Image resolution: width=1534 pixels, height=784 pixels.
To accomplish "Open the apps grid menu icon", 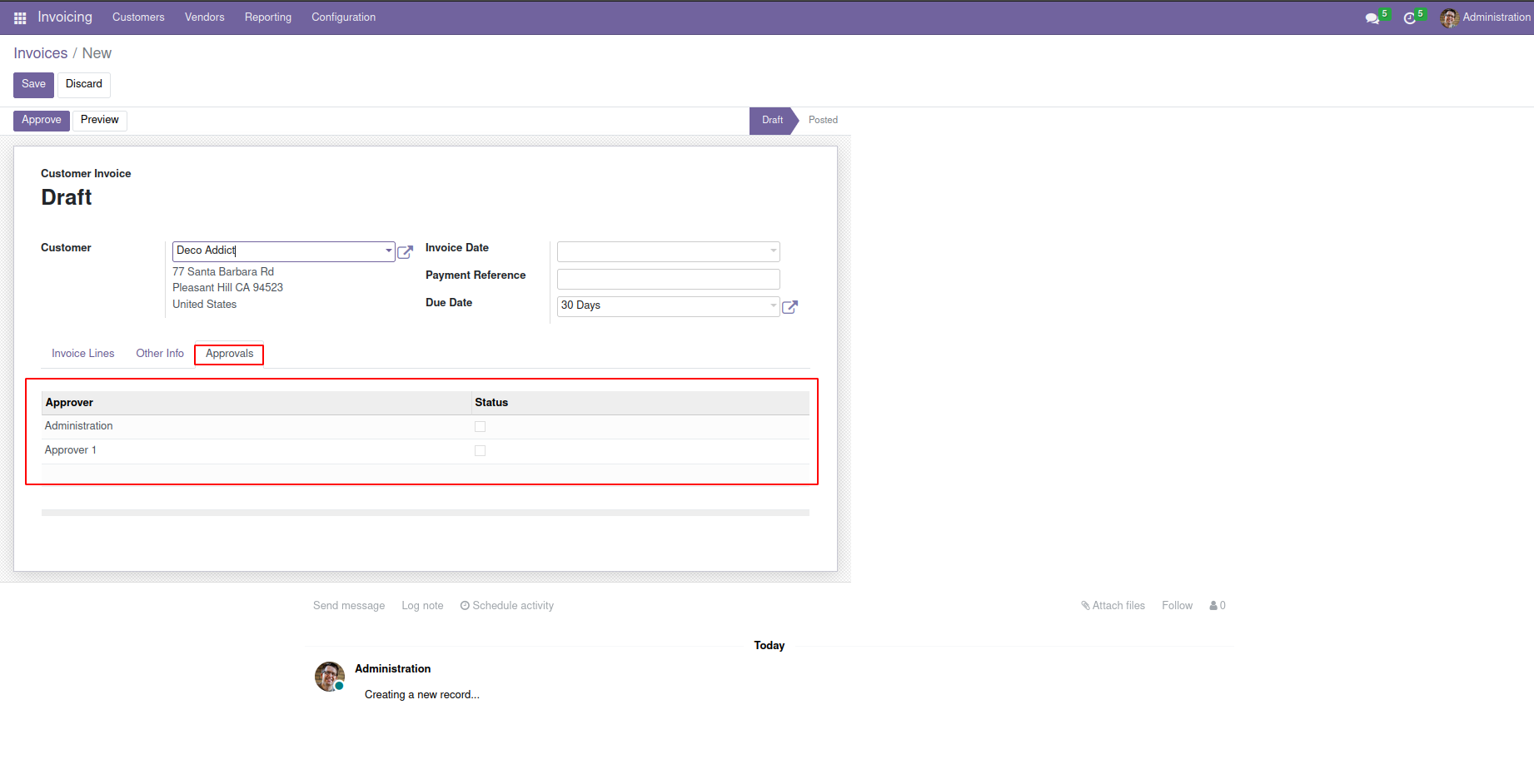I will pyautogui.click(x=20, y=17).
